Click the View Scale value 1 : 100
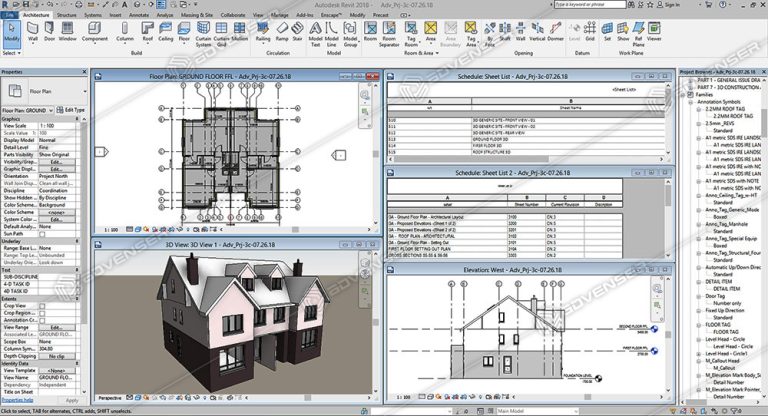 tap(57, 126)
